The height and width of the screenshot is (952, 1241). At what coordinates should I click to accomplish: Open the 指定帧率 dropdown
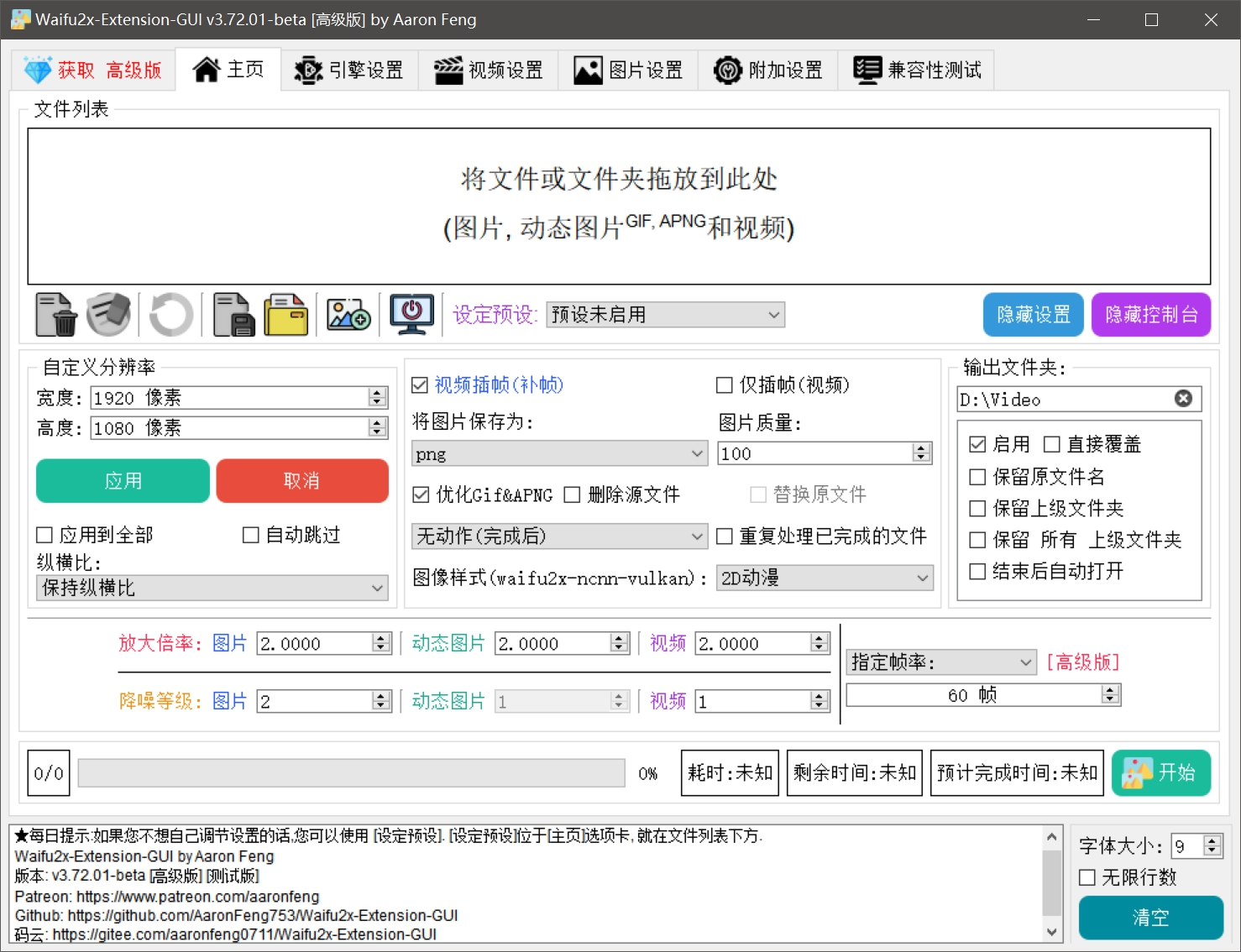point(941,662)
